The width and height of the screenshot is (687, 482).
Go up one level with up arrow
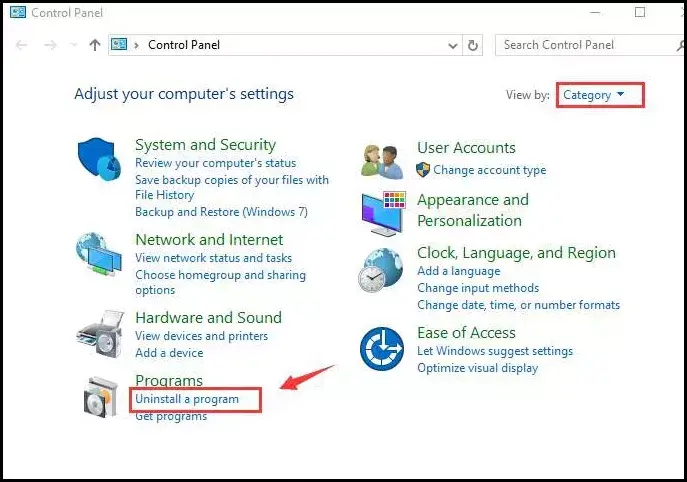pos(95,45)
